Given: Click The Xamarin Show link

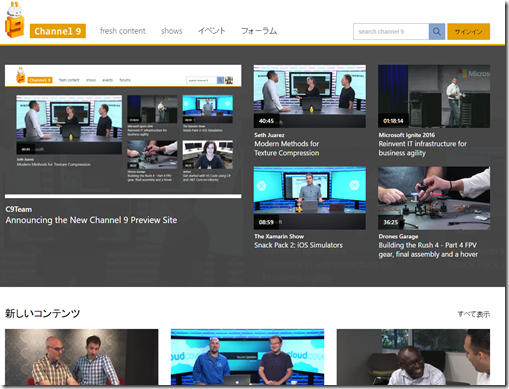Looking at the screenshot, I should tap(279, 236).
